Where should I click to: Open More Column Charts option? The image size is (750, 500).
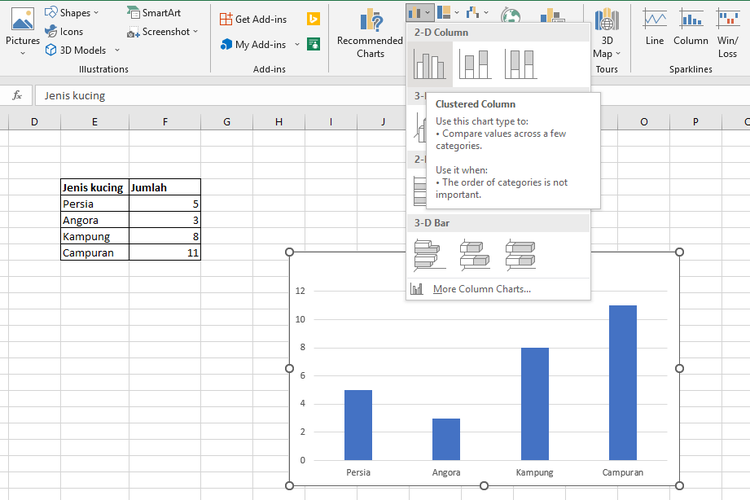[481, 289]
